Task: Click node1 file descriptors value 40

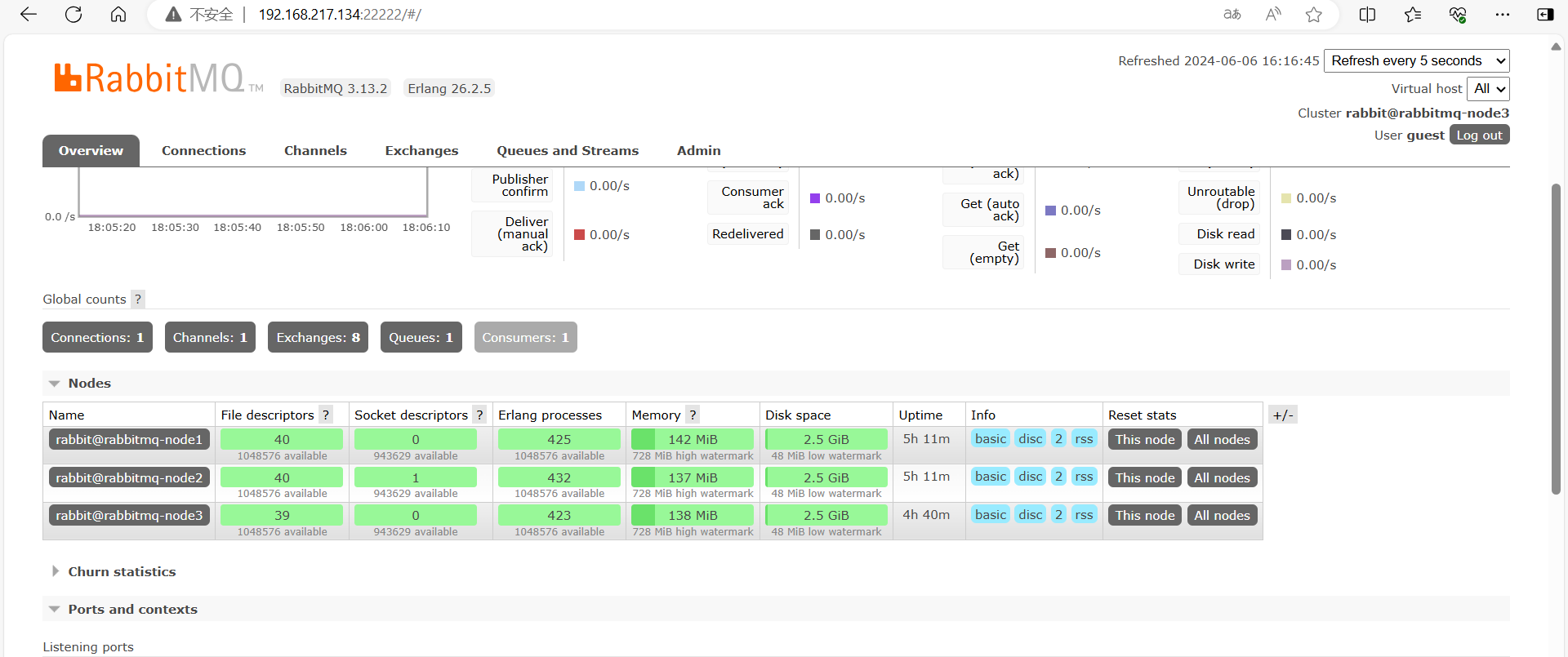Action: (x=282, y=439)
